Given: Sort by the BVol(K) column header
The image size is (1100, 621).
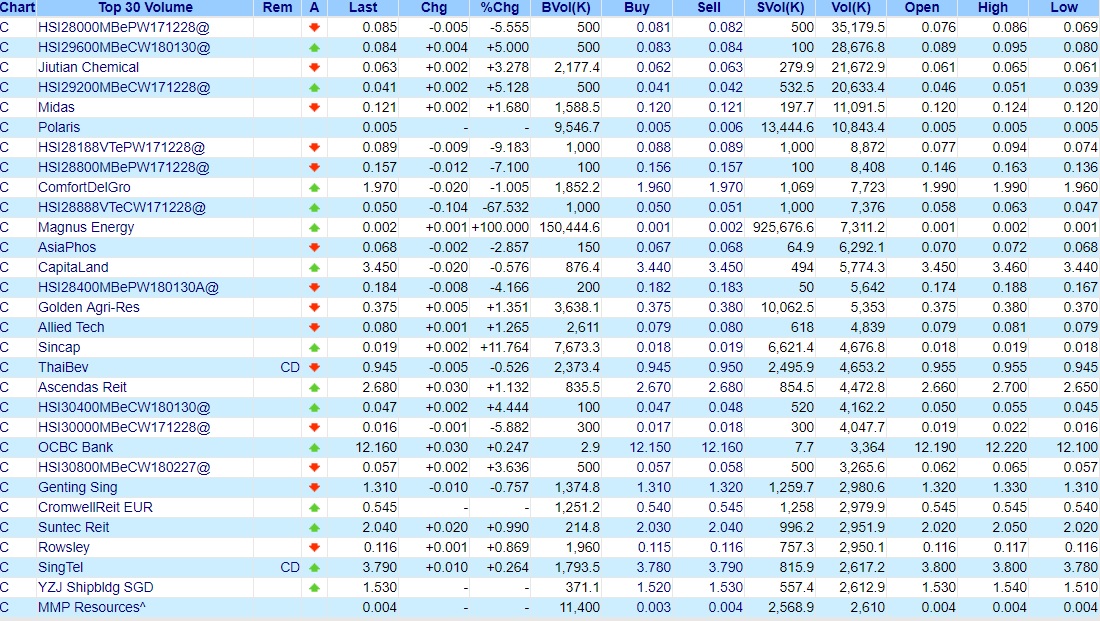Looking at the screenshot, I should pos(566,8).
